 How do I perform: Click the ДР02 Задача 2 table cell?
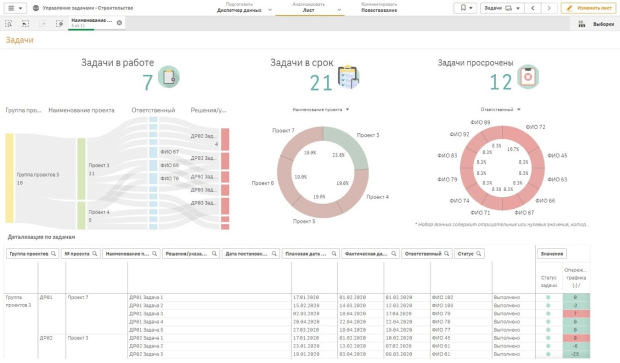tap(209, 346)
